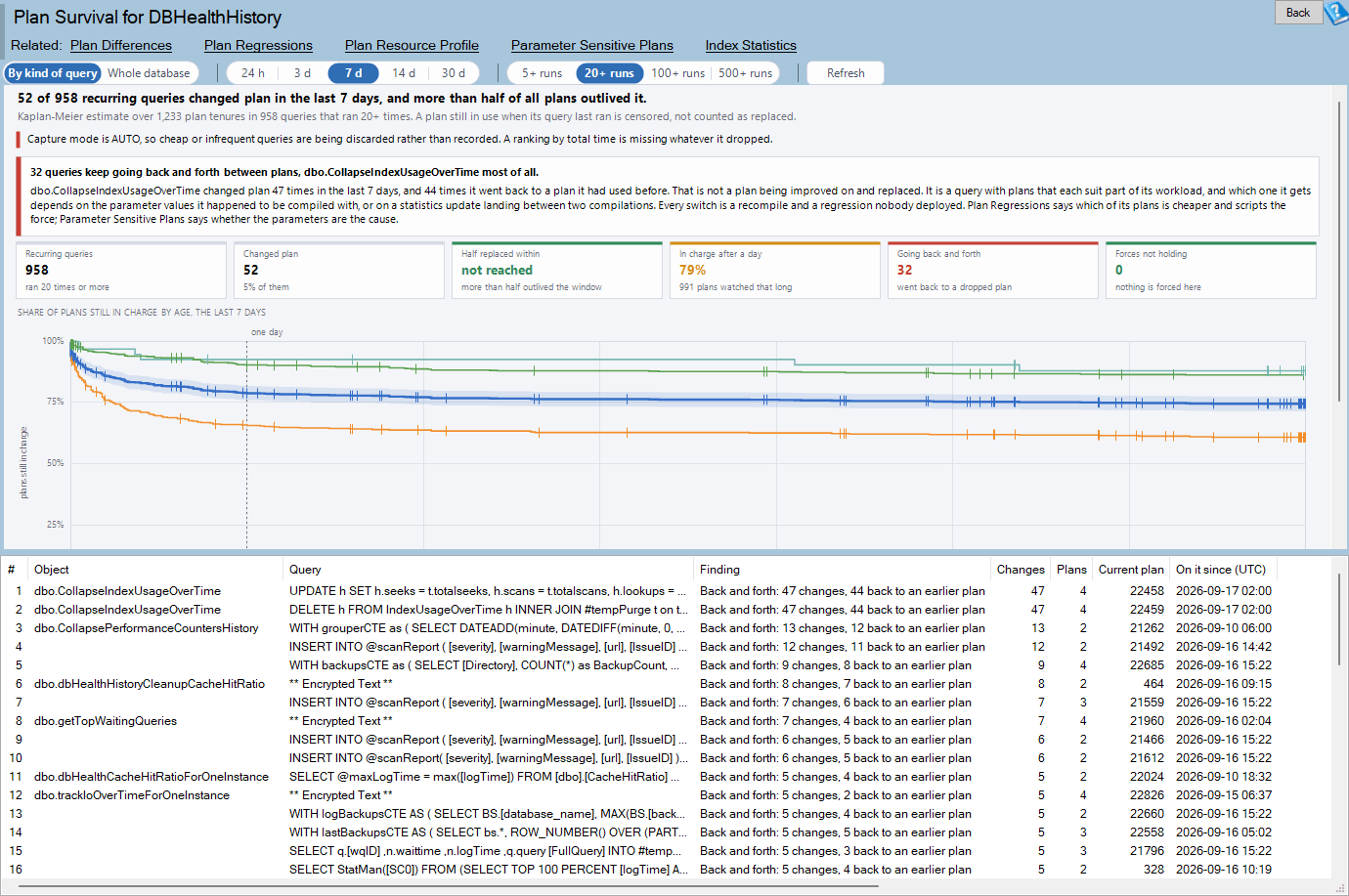This screenshot has width=1349, height=896.
Task: Choose the 30 d time window
Action: coord(454,73)
